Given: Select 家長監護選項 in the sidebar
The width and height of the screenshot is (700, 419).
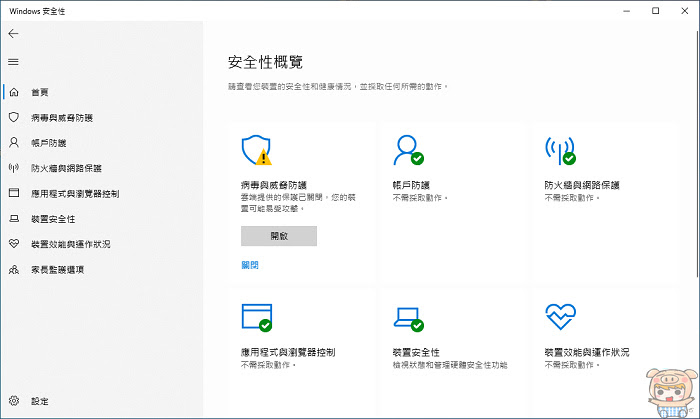Looking at the screenshot, I should pos(58,270).
